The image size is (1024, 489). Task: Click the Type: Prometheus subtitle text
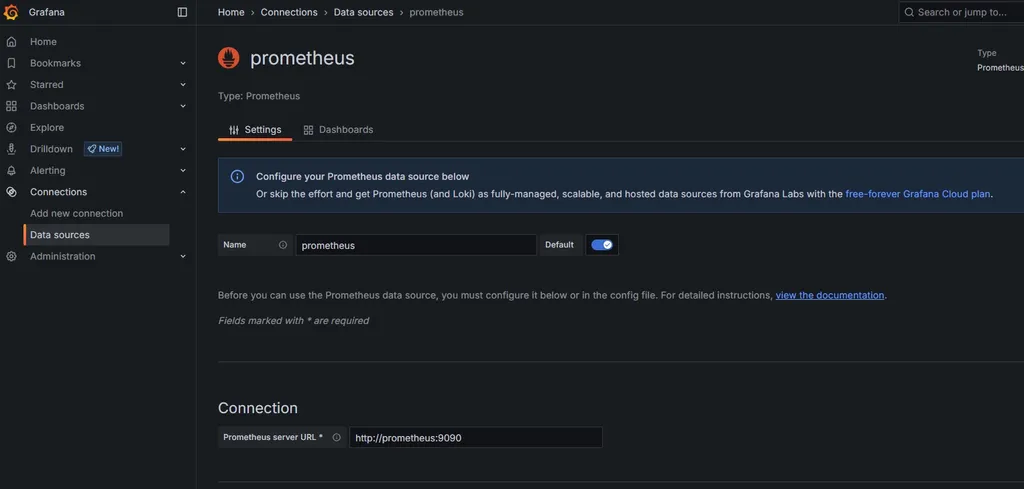pos(259,96)
